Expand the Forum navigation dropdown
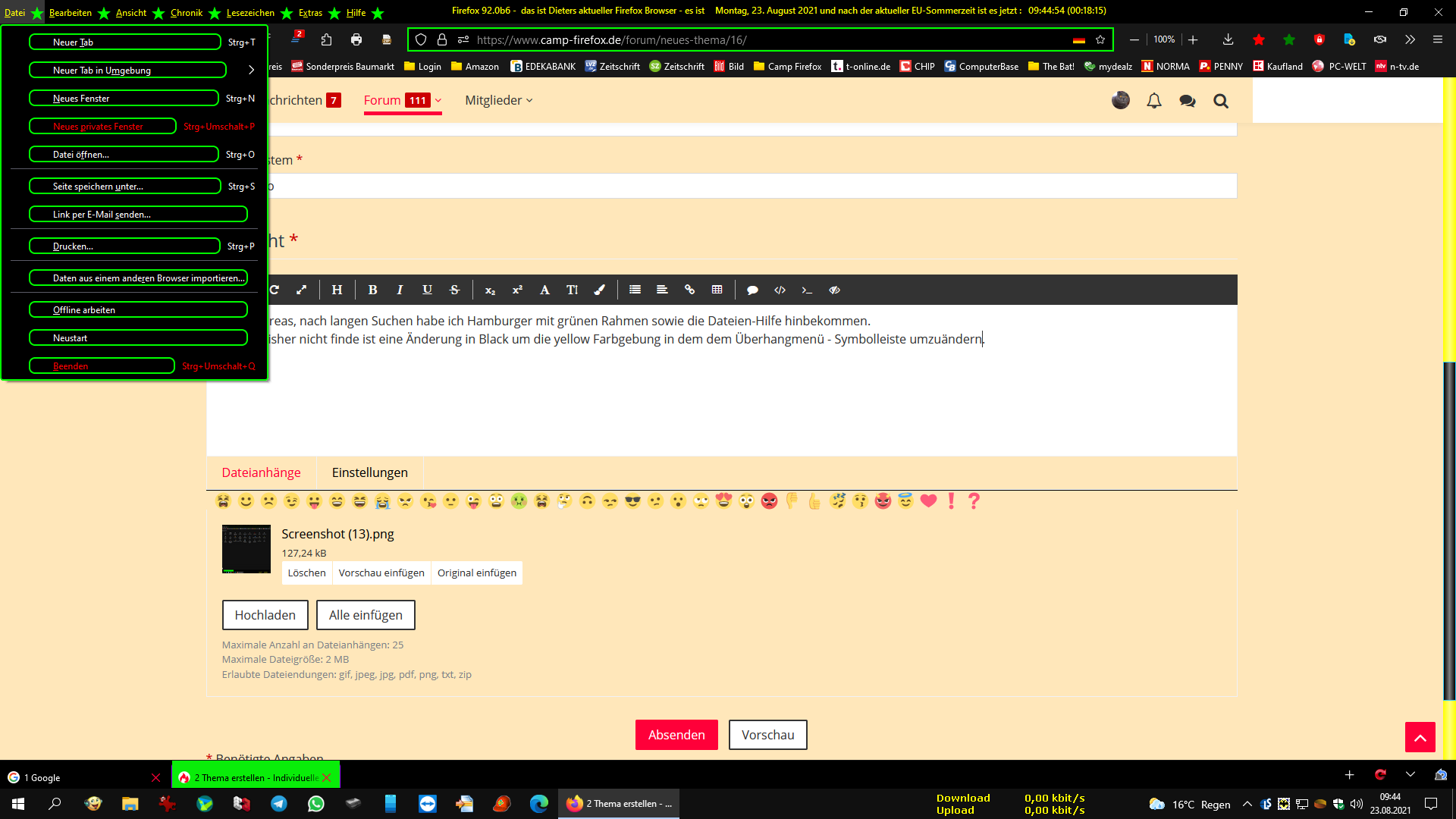This screenshot has width=1456, height=819. click(x=438, y=100)
